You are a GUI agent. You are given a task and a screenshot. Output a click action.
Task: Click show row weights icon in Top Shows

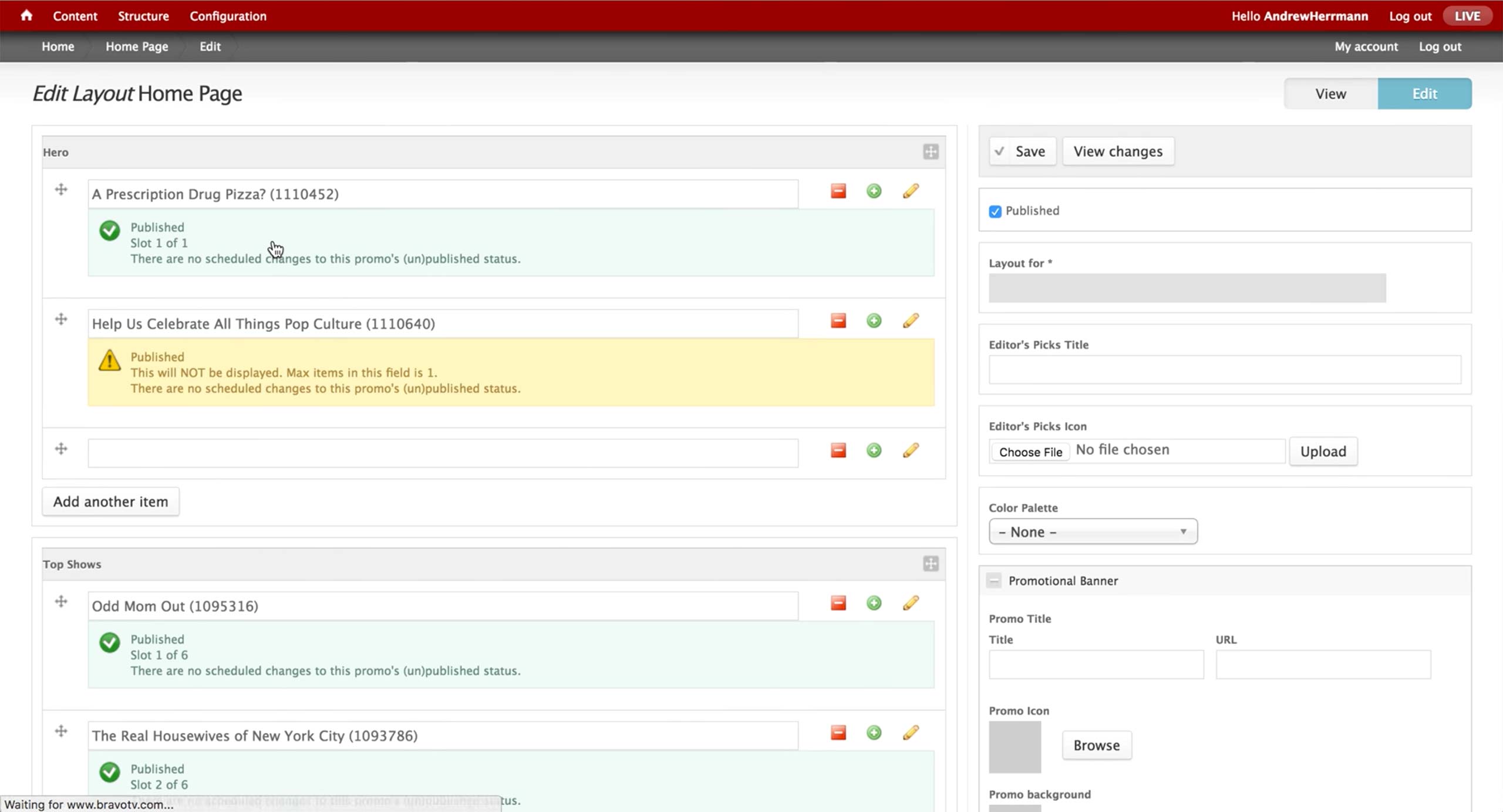pyautogui.click(x=931, y=564)
